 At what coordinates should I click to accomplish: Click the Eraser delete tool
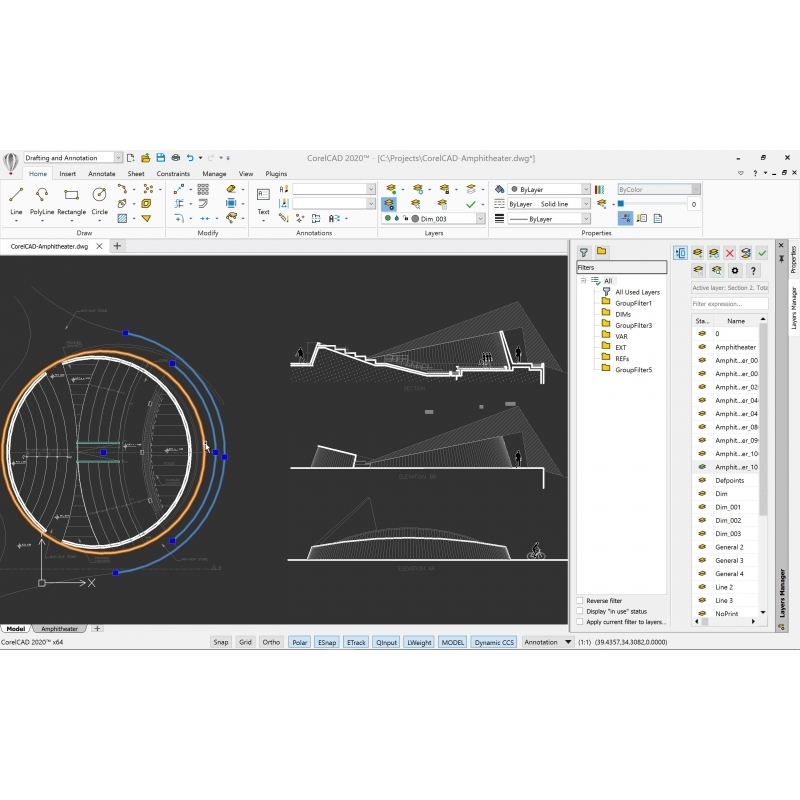(231, 189)
